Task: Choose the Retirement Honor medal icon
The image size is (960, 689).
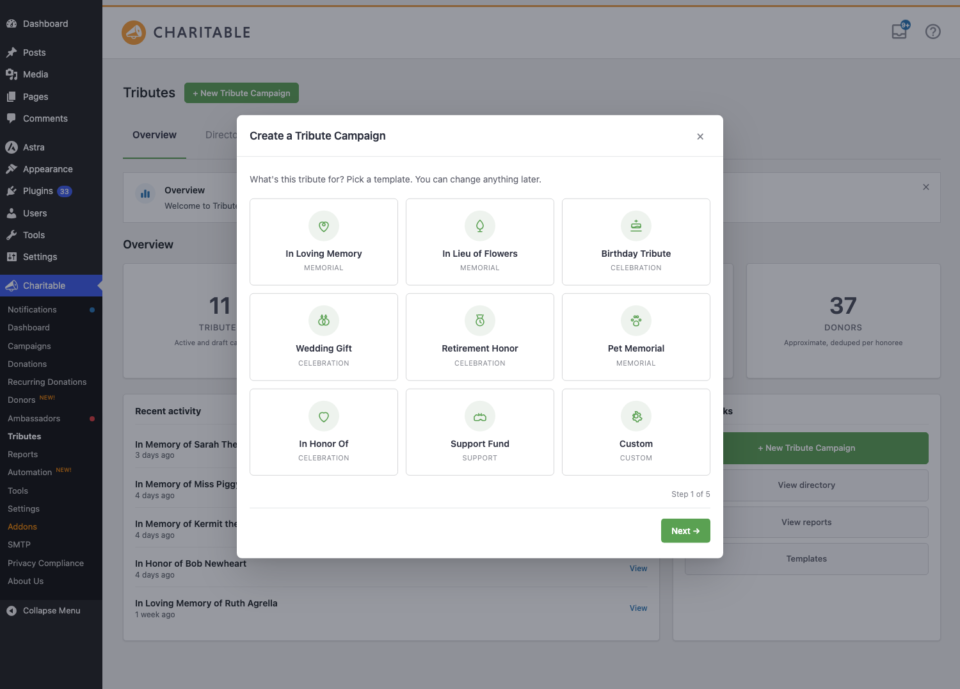Action: tap(479, 320)
